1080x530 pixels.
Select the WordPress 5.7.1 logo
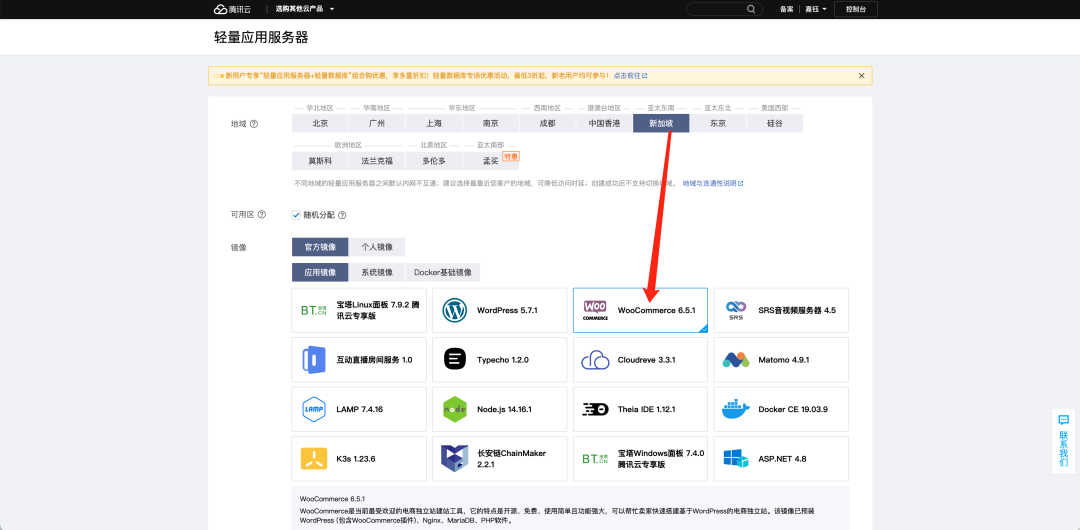coord(455,310)
